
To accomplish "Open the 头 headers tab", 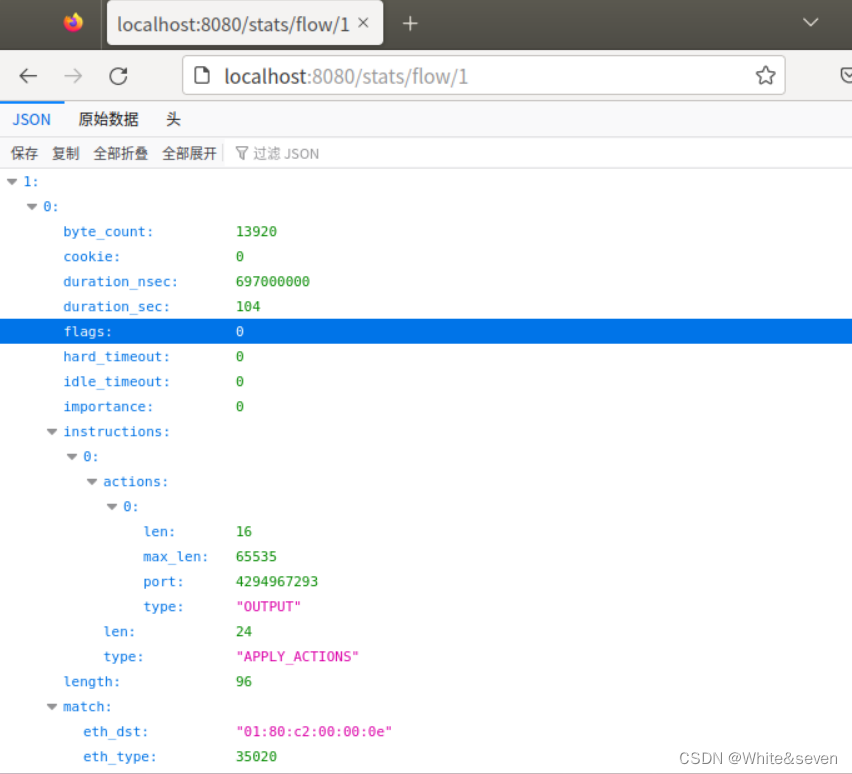I will (x=173, y=119).
